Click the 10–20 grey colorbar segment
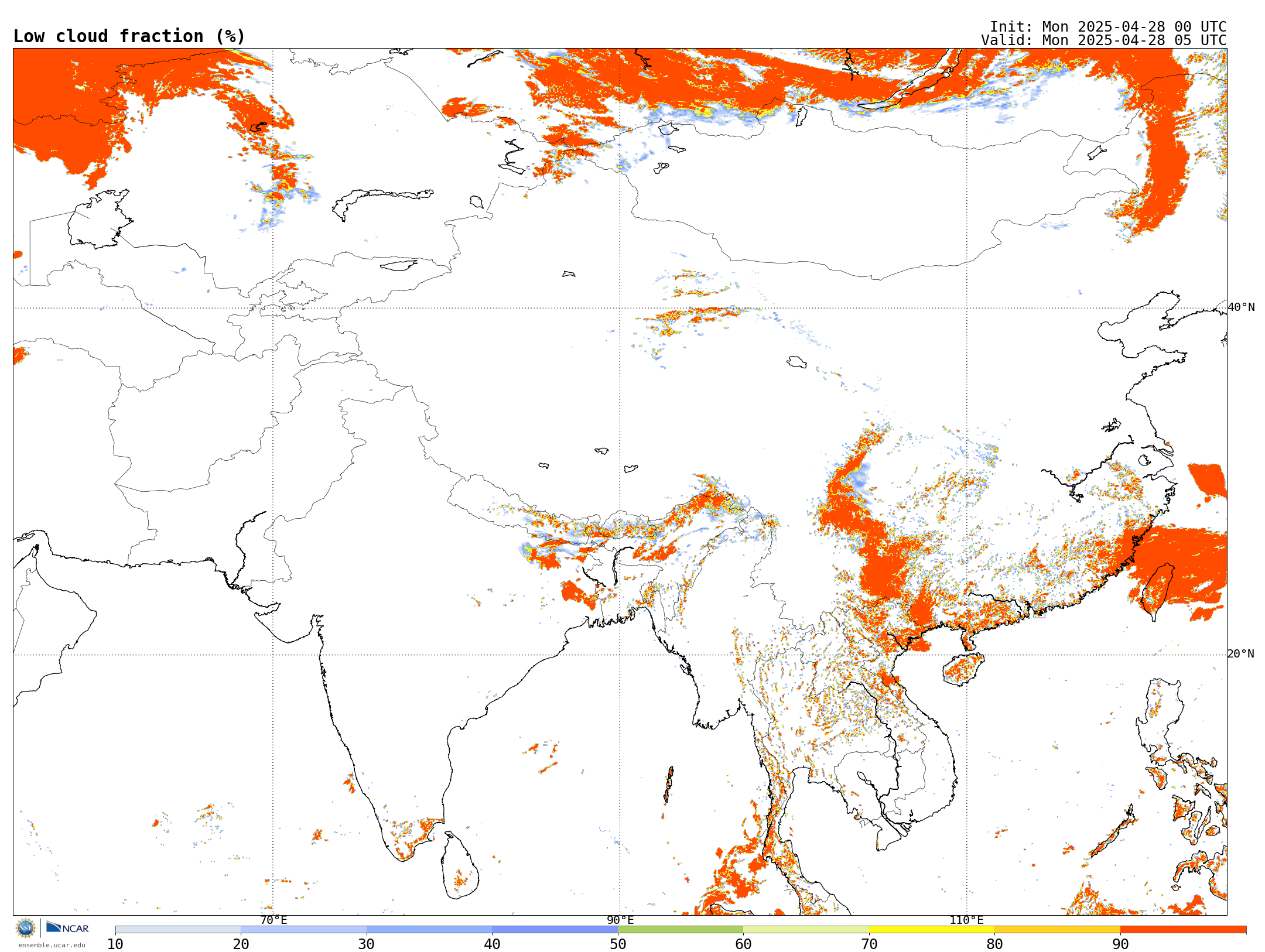Screen dimensions: 1265x952 click(178, 930)
